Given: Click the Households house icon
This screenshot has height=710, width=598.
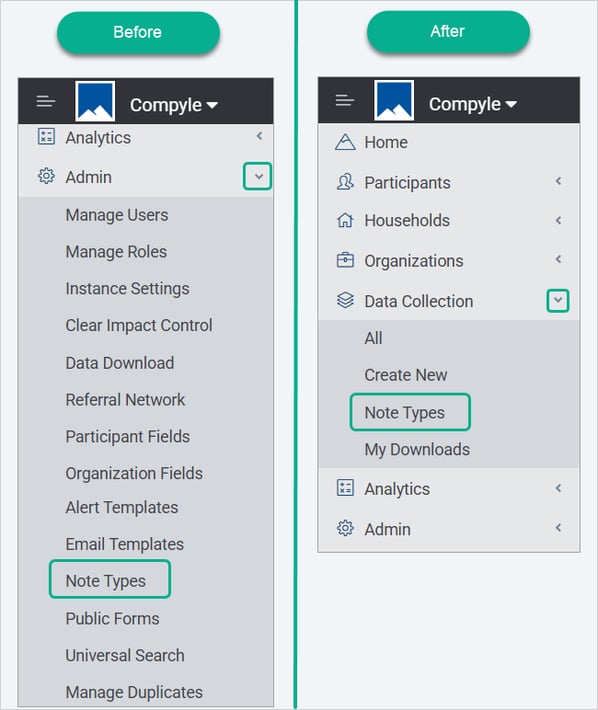Looking at the screenshot, I should click(345, 221).
